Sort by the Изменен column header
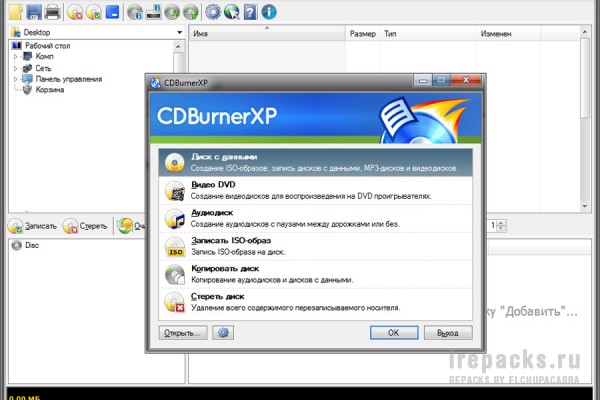This screenshot has width=600, height=400. 509,34
